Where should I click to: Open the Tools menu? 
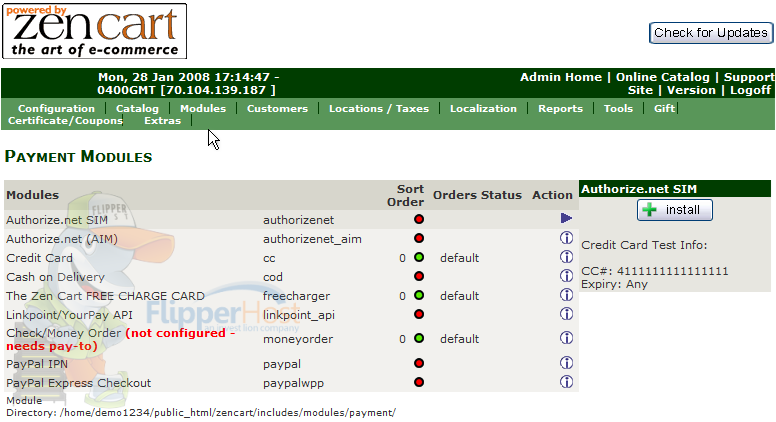click(x=618, y=108)
